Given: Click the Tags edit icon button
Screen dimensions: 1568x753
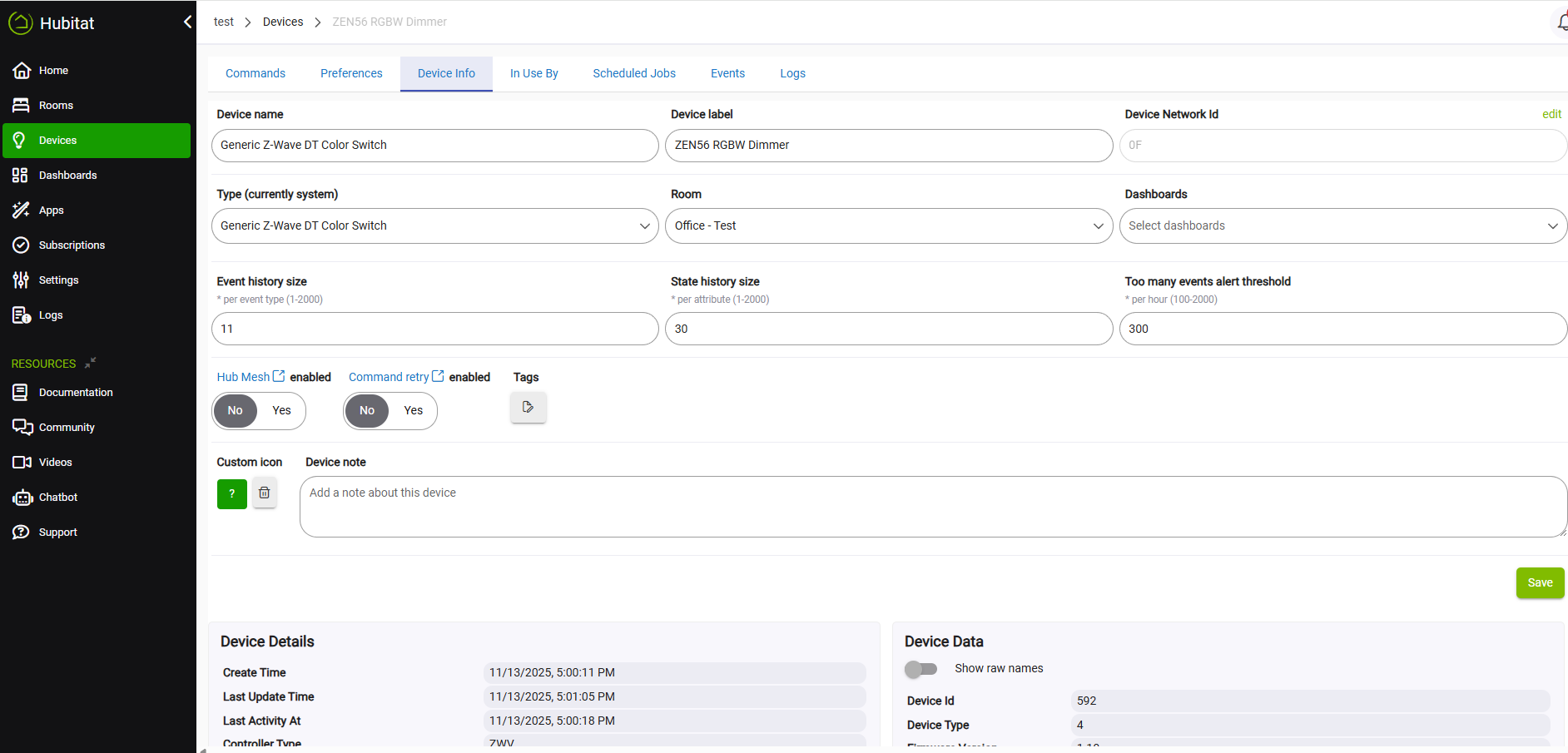Looking at the screenshot, I should 528,408.
